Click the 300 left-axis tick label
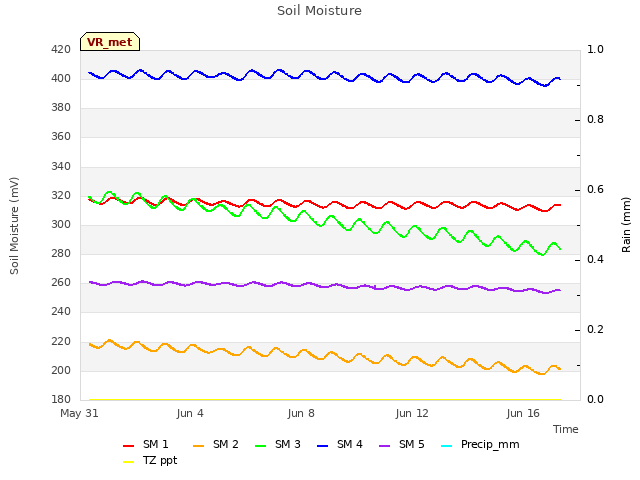 coord(61,224)
